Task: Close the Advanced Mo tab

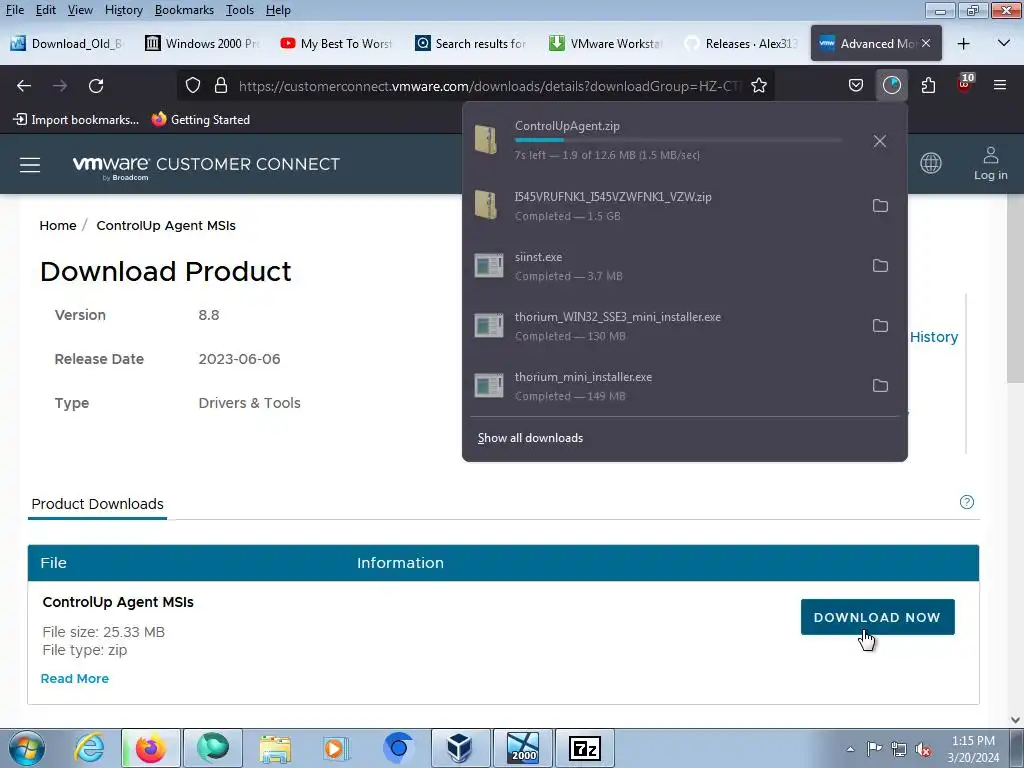Action: [x=926, y=43]
